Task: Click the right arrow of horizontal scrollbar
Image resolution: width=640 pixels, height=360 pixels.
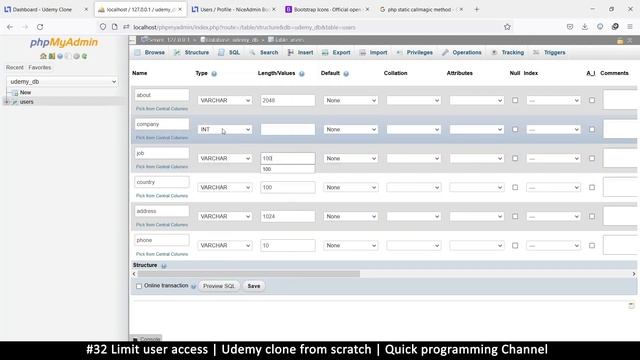Action: point(634,274)
